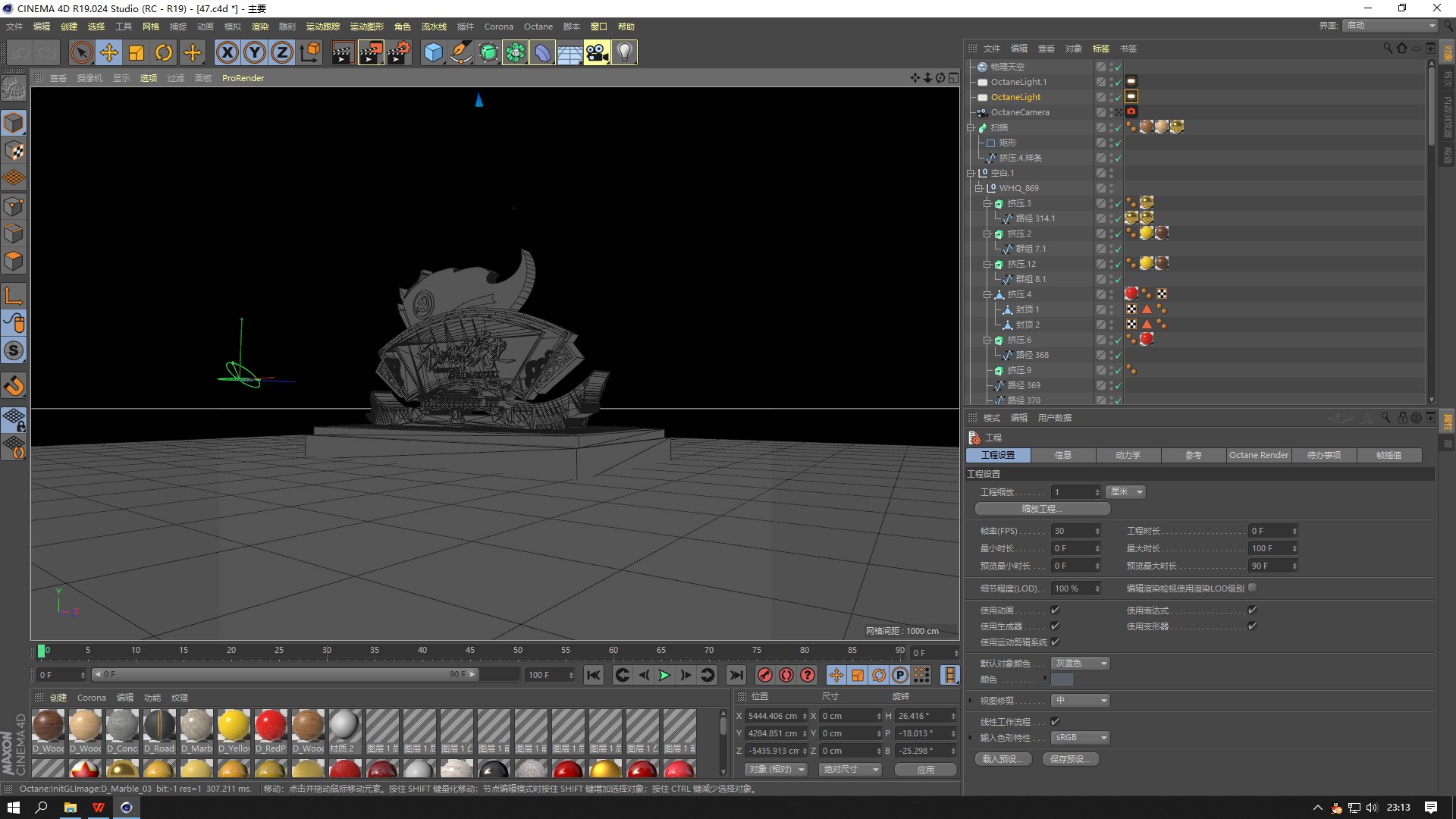Add a Floor environment object

point(570,52)
